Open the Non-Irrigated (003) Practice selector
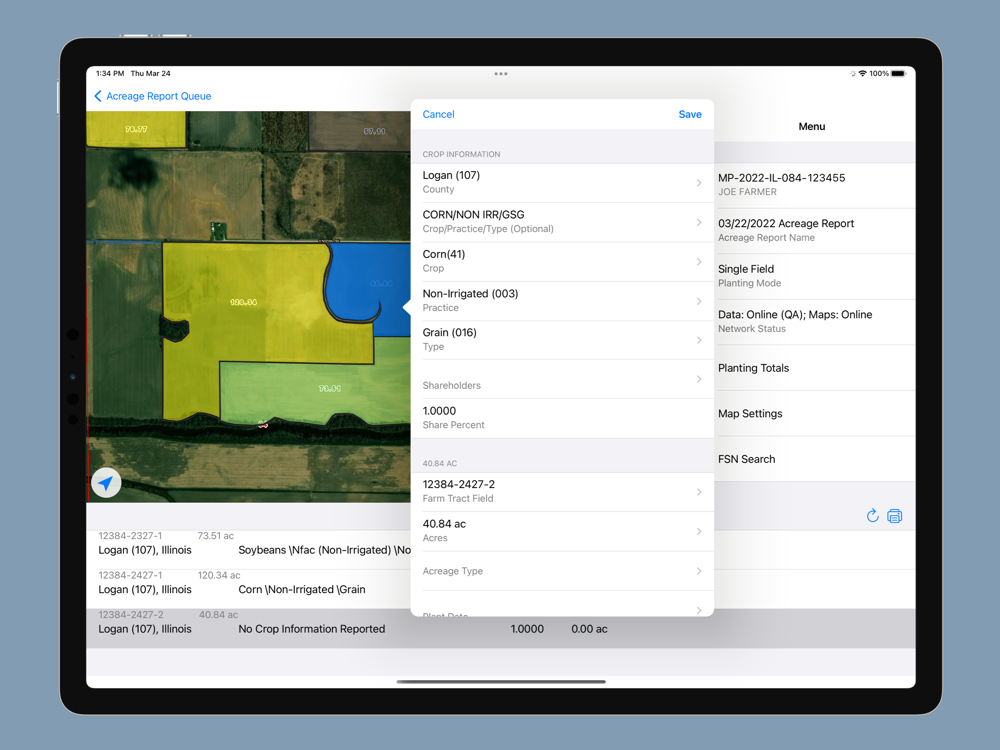Screen dimensions: 1000x750 coord(562,300)
